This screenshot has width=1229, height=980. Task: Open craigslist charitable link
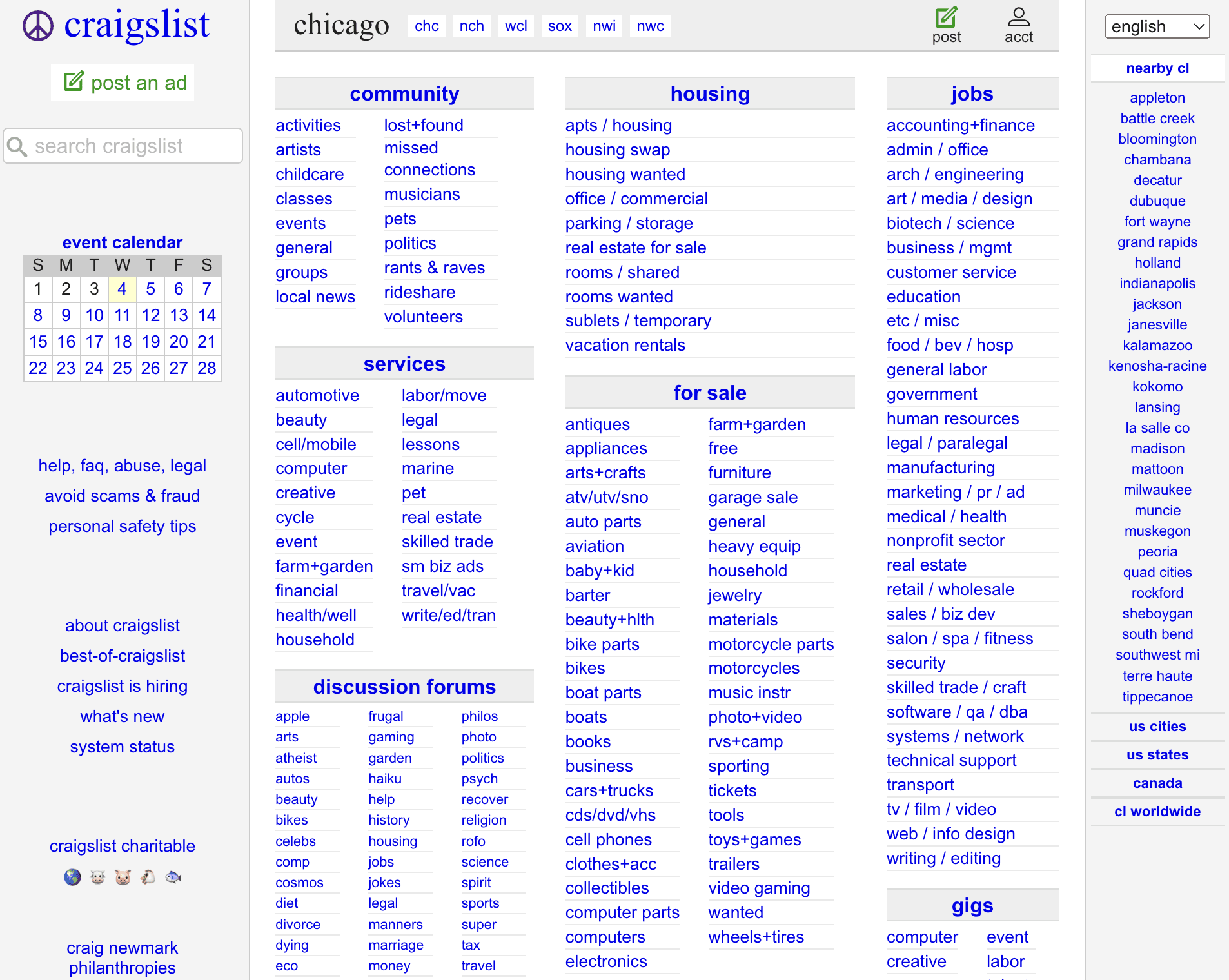(123, 846)
